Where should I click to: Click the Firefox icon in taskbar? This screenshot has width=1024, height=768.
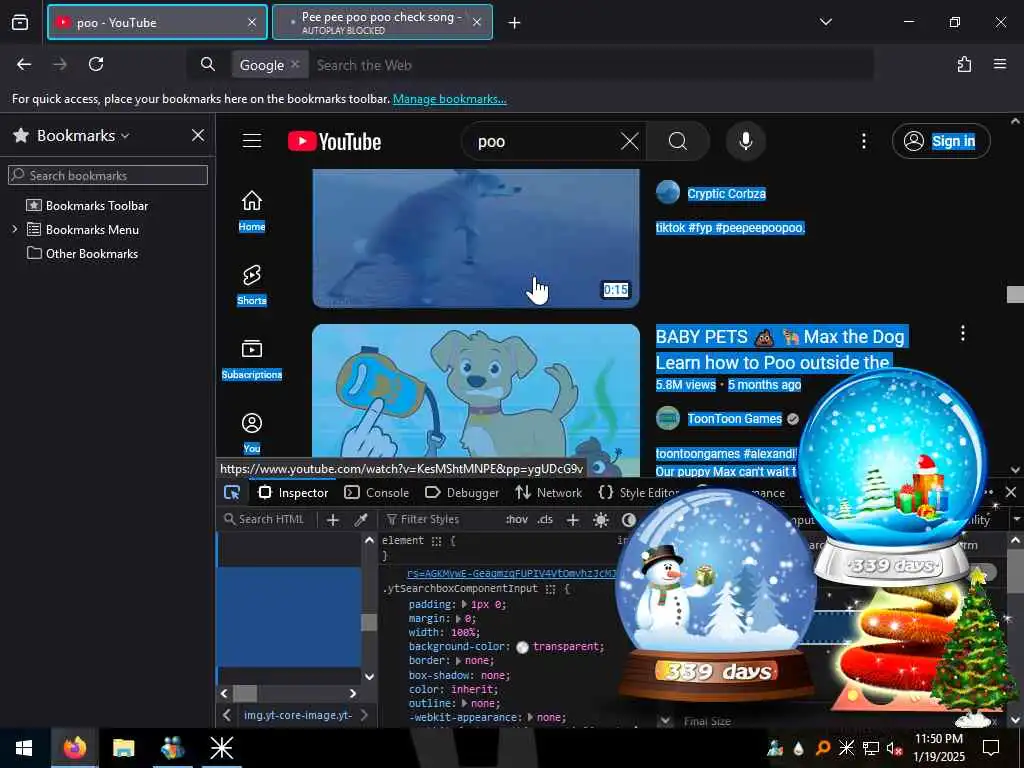pos(74,748)
